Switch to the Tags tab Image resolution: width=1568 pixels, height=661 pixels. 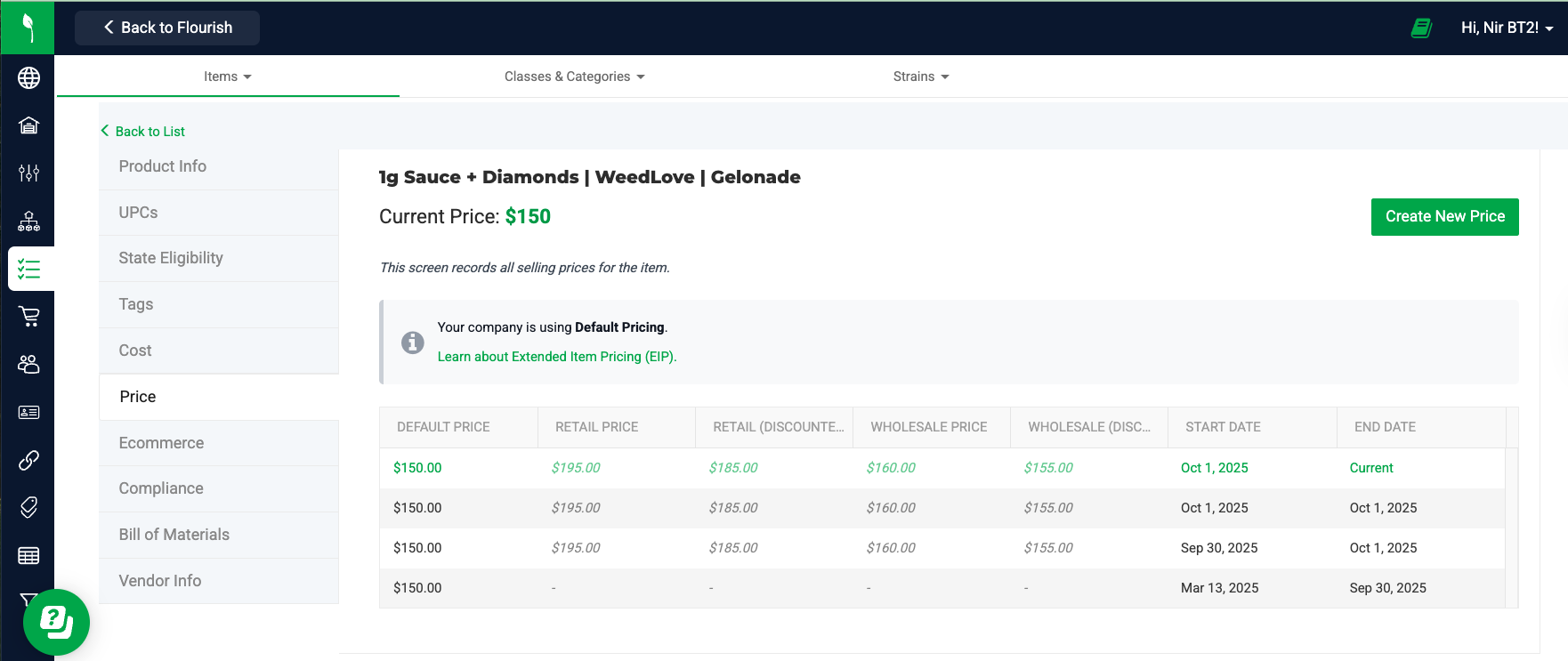219,304
